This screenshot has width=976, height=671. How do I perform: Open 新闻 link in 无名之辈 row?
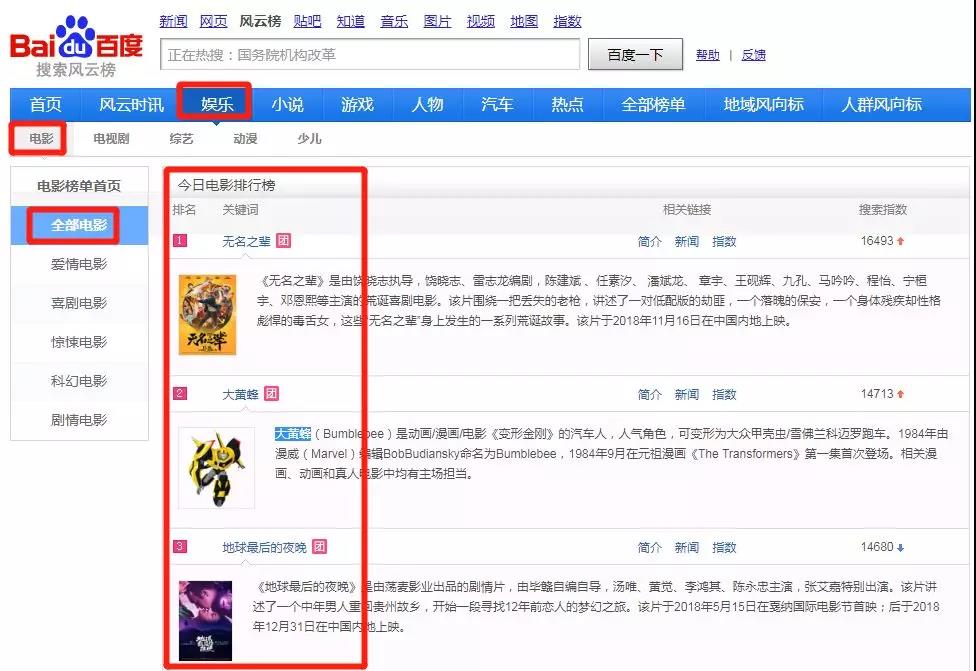(687, 241)
